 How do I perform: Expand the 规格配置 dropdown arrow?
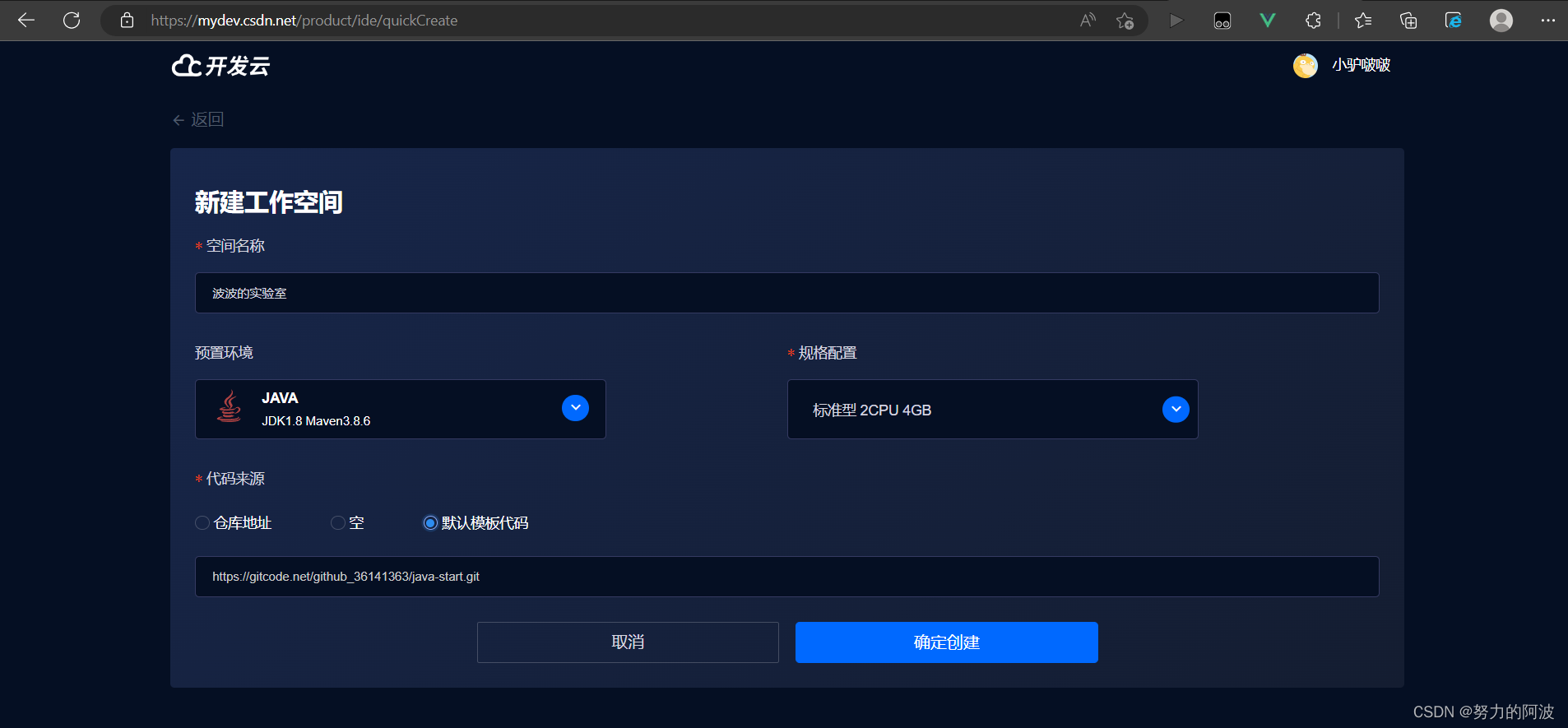tap(1176, 409)
